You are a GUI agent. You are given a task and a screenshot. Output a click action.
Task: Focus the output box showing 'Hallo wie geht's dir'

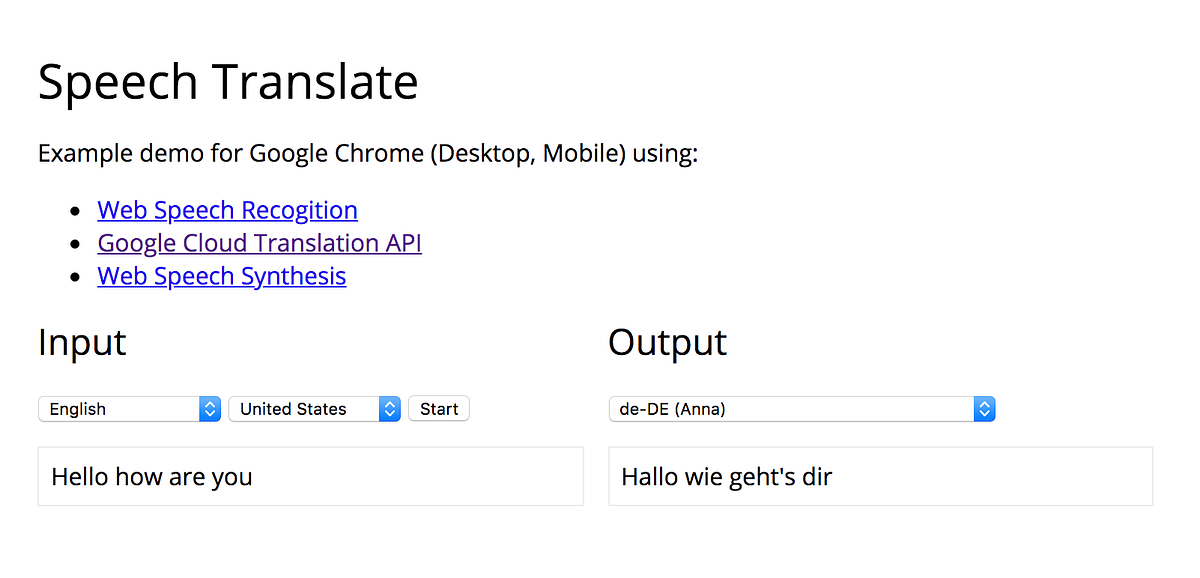[x=881, y=476]
